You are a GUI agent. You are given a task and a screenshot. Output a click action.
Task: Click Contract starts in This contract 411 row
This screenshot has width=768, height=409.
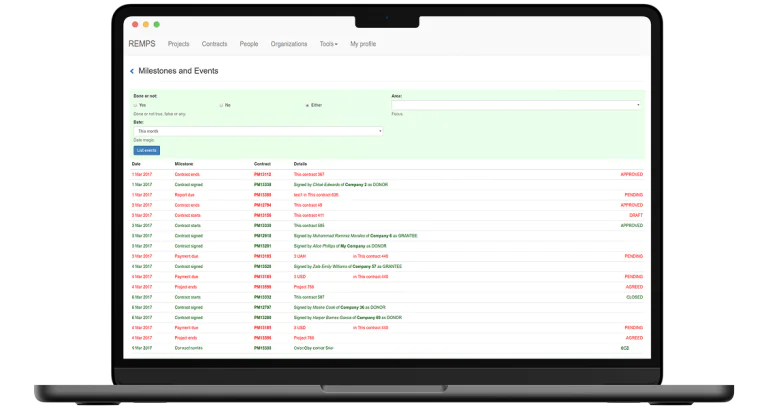click(188, 216)
